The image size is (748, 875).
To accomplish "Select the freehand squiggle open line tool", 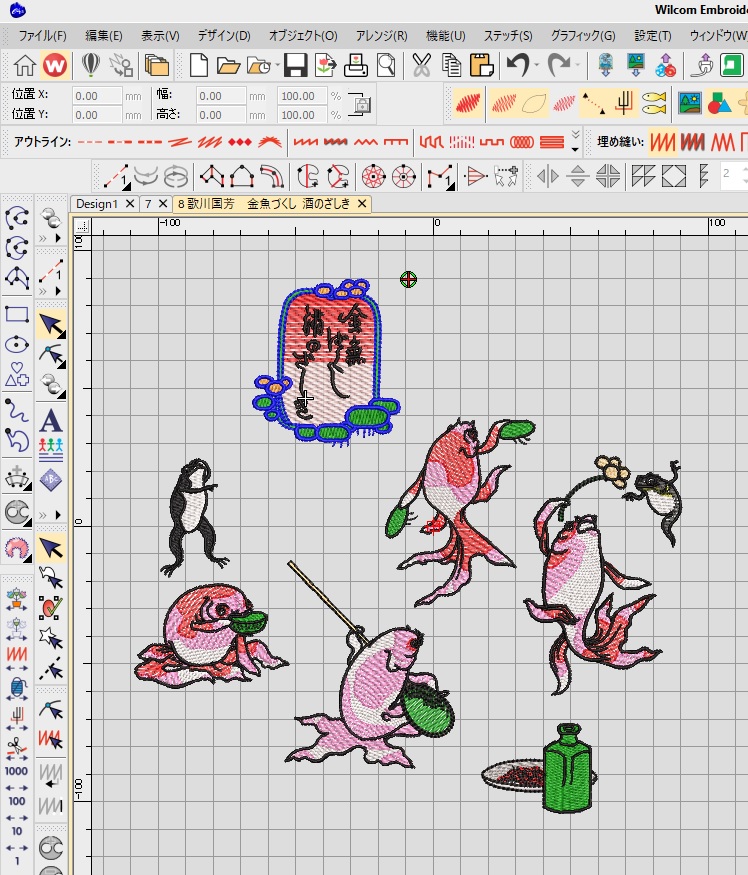I will tap(17, 410).
